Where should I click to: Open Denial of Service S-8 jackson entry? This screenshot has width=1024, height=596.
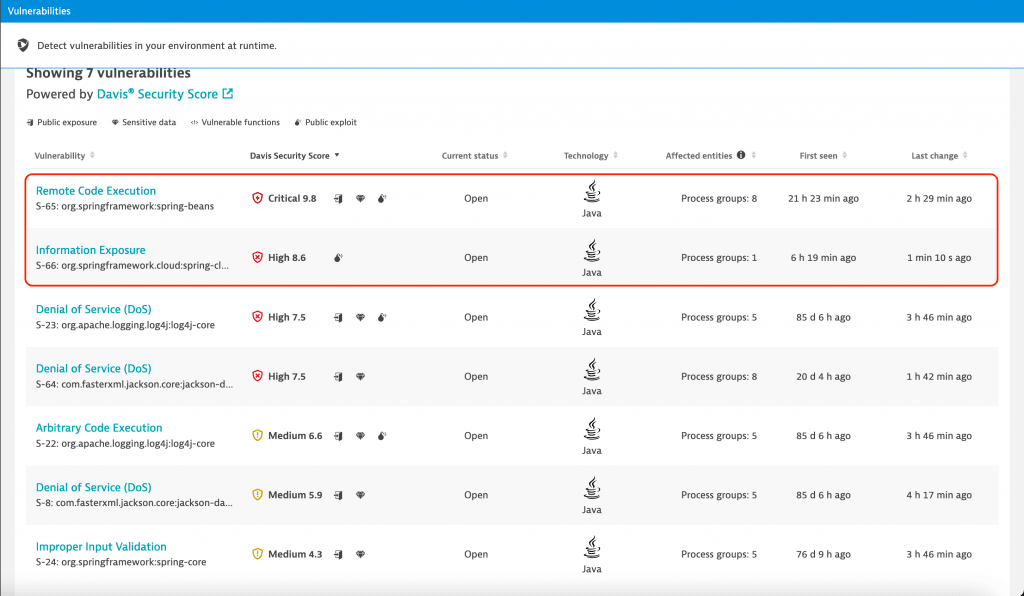coord(93,488)
